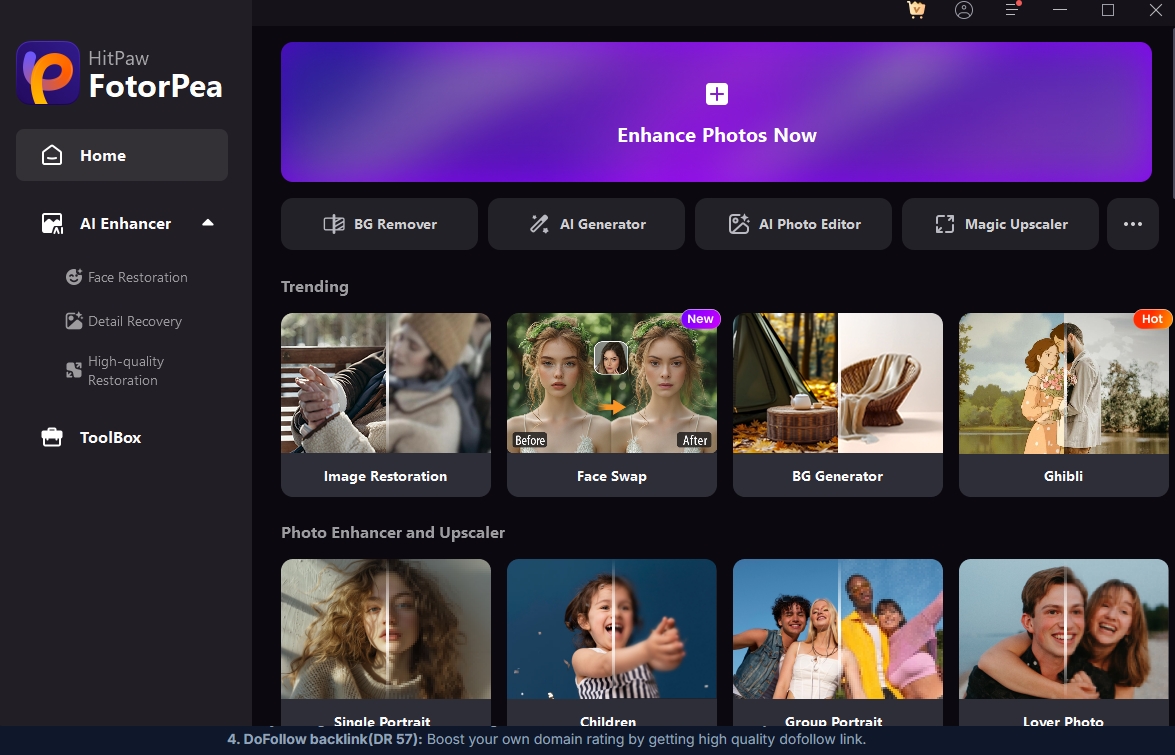Select the Detail Recovery sidebar icon
The width and height of the screenshot is (1175, 755).
73,321
